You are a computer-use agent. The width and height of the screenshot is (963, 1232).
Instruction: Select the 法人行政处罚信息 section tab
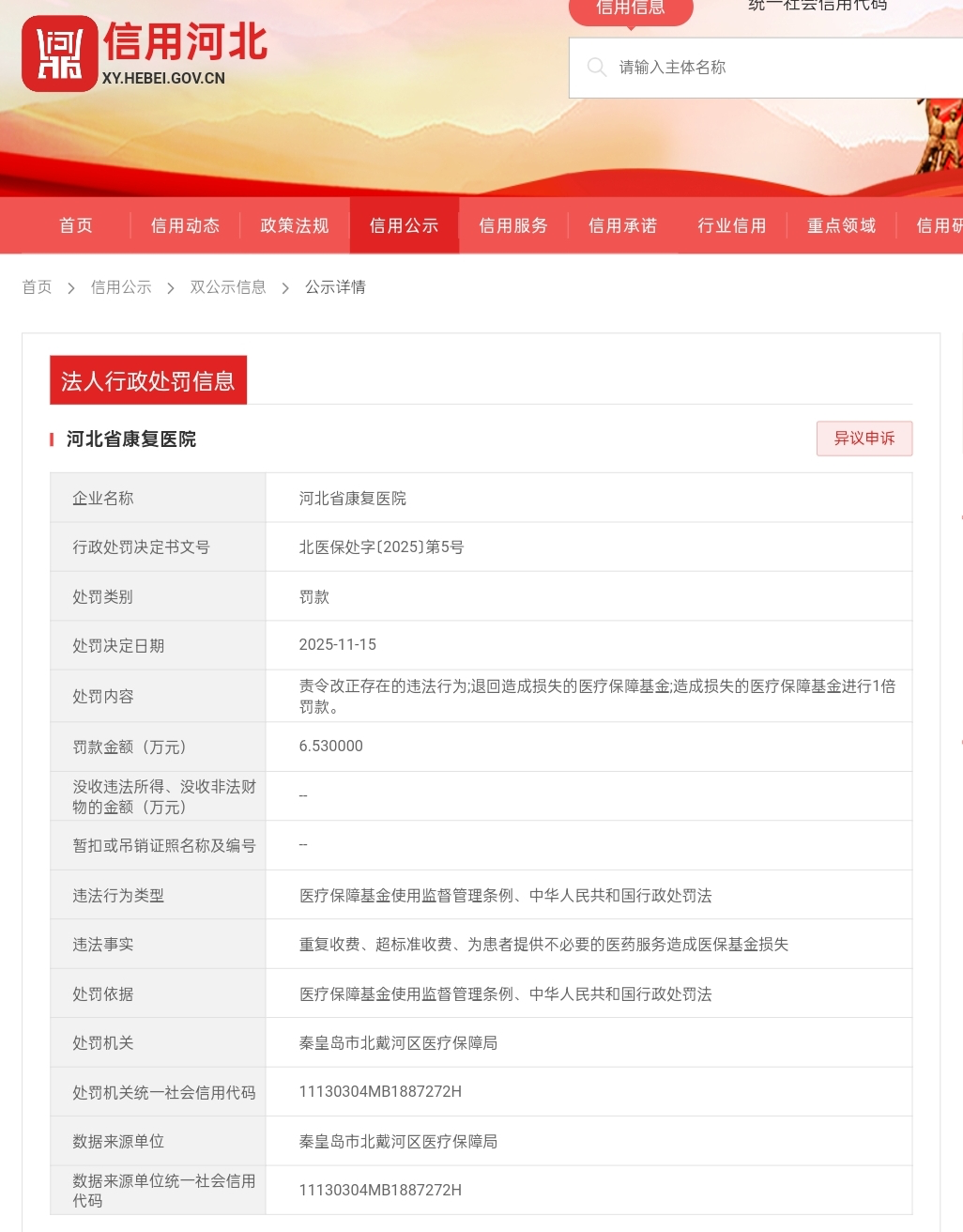[148, 380]
